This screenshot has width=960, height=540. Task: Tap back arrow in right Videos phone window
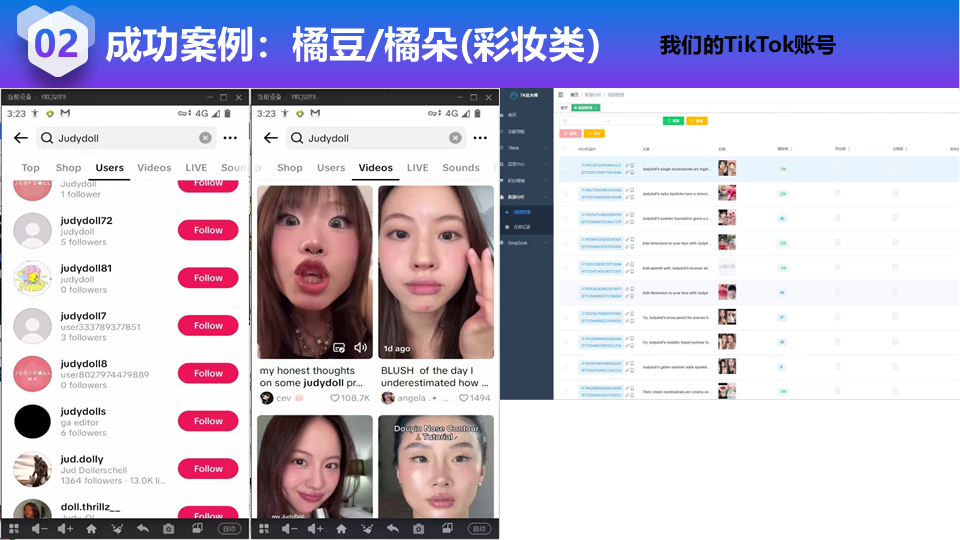(x=271, y=138)
